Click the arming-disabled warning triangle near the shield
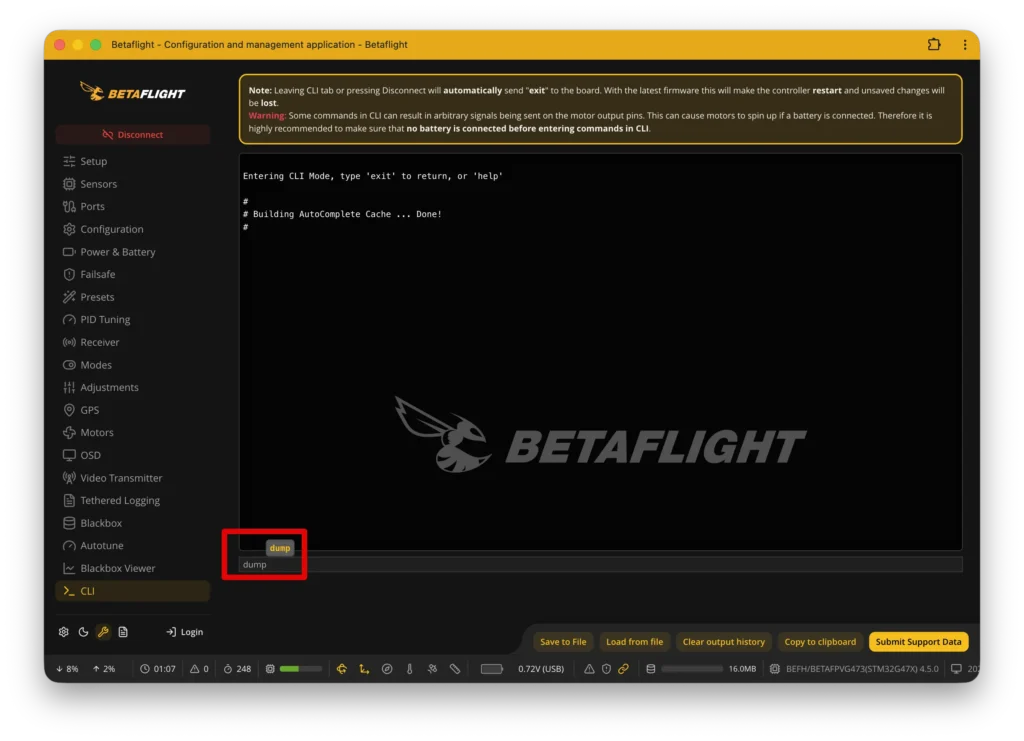Screen dimensions: 1024x741 point(589,669)
